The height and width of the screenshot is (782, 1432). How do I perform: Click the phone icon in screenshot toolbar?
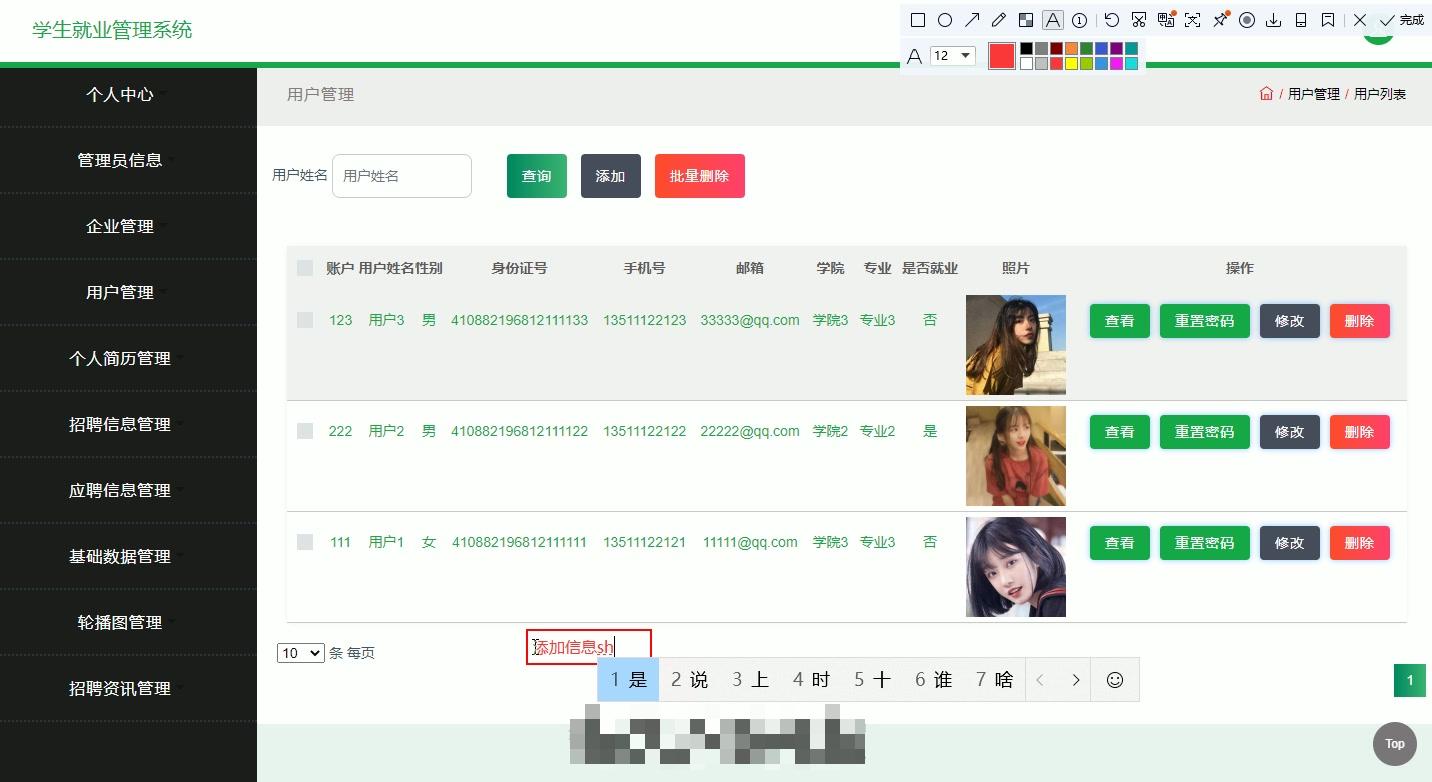pyautogui.click(x=1300, y=20)
